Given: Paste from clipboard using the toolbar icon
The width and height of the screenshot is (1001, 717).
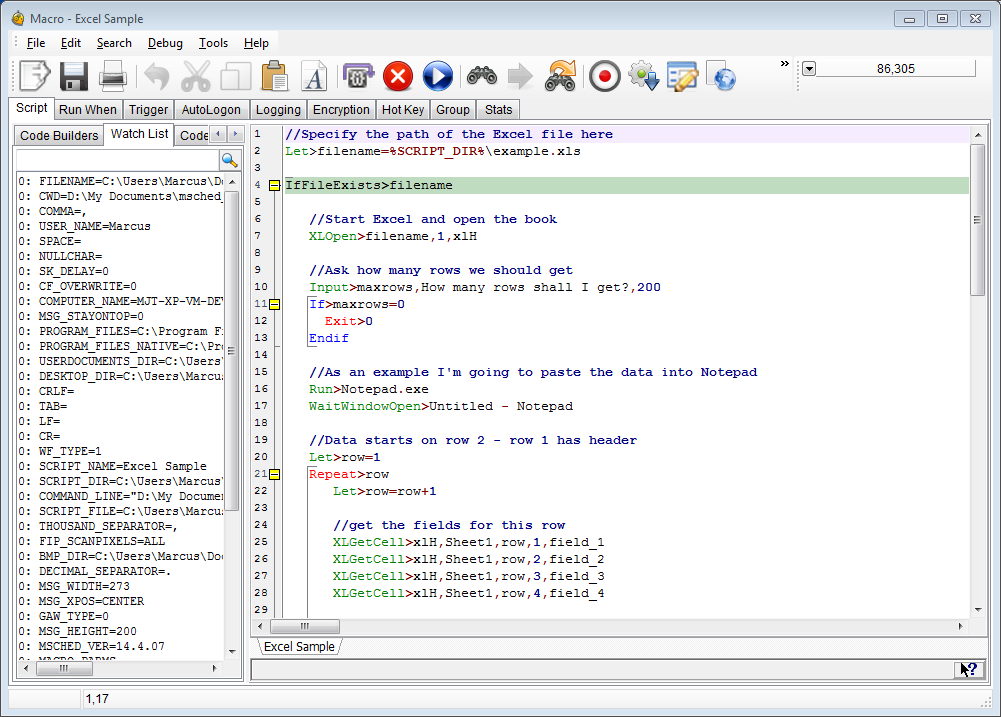Looking at the screenshot, I should [x=274, y=76].
